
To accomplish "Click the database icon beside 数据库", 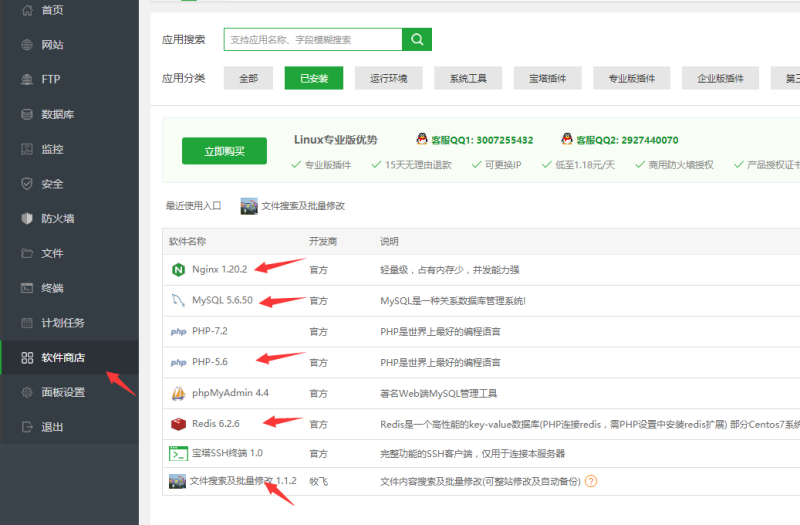I will tap(27, 114).
